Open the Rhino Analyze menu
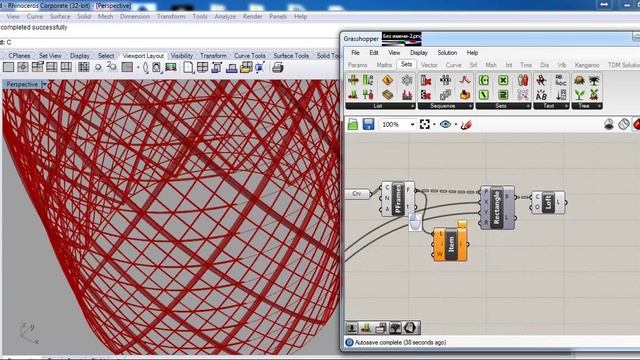This screenshot has width=640, height=360. point(225,17)
